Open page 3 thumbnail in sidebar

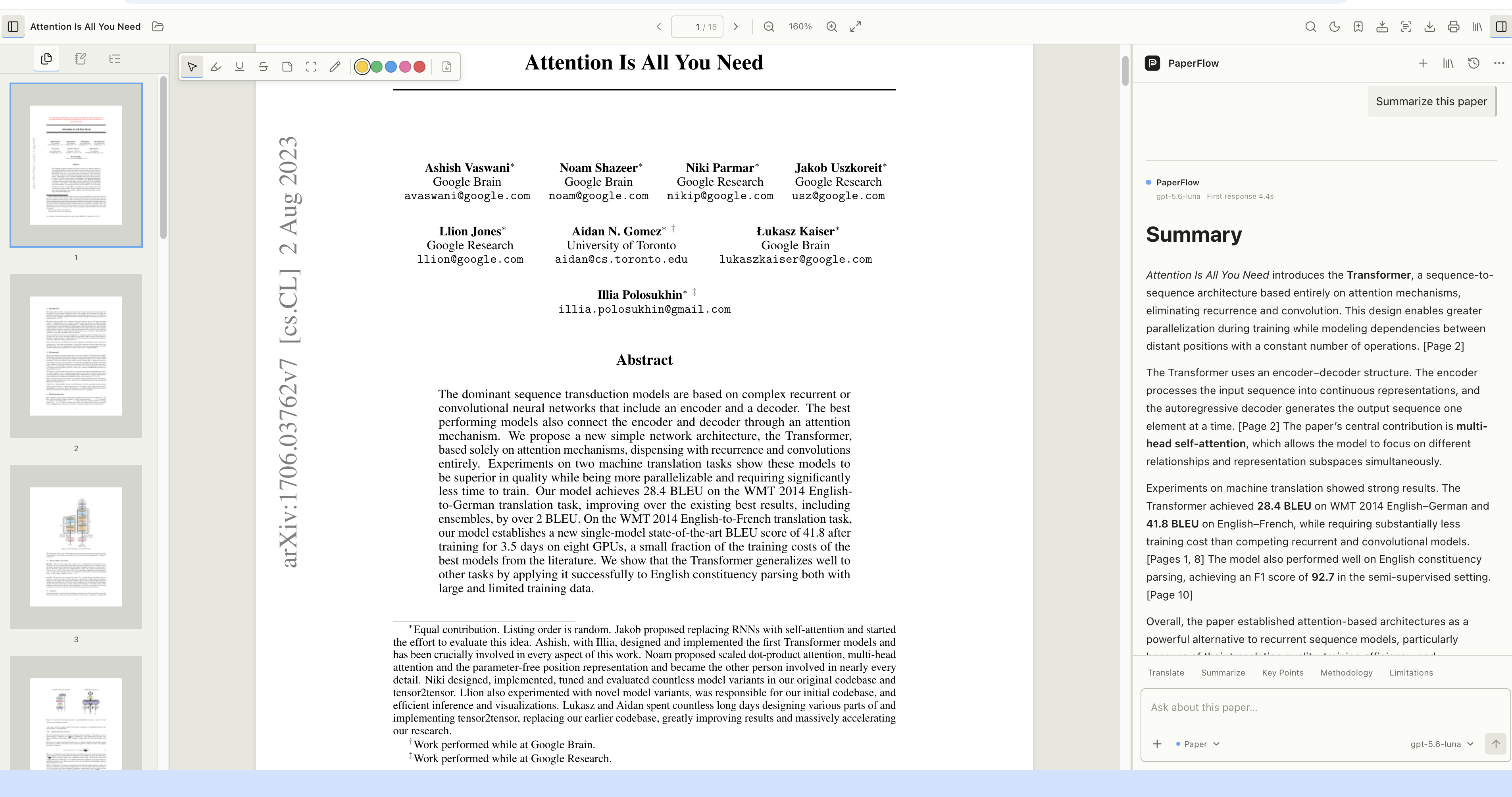coord(76,547)
